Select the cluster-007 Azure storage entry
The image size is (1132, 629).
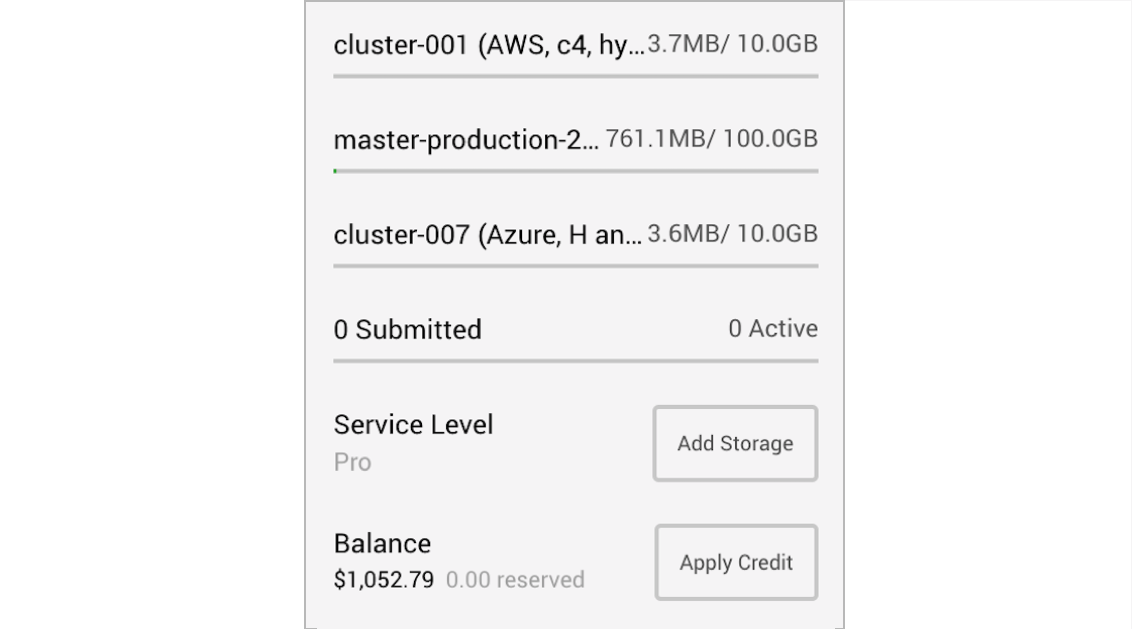coord(488,235)
